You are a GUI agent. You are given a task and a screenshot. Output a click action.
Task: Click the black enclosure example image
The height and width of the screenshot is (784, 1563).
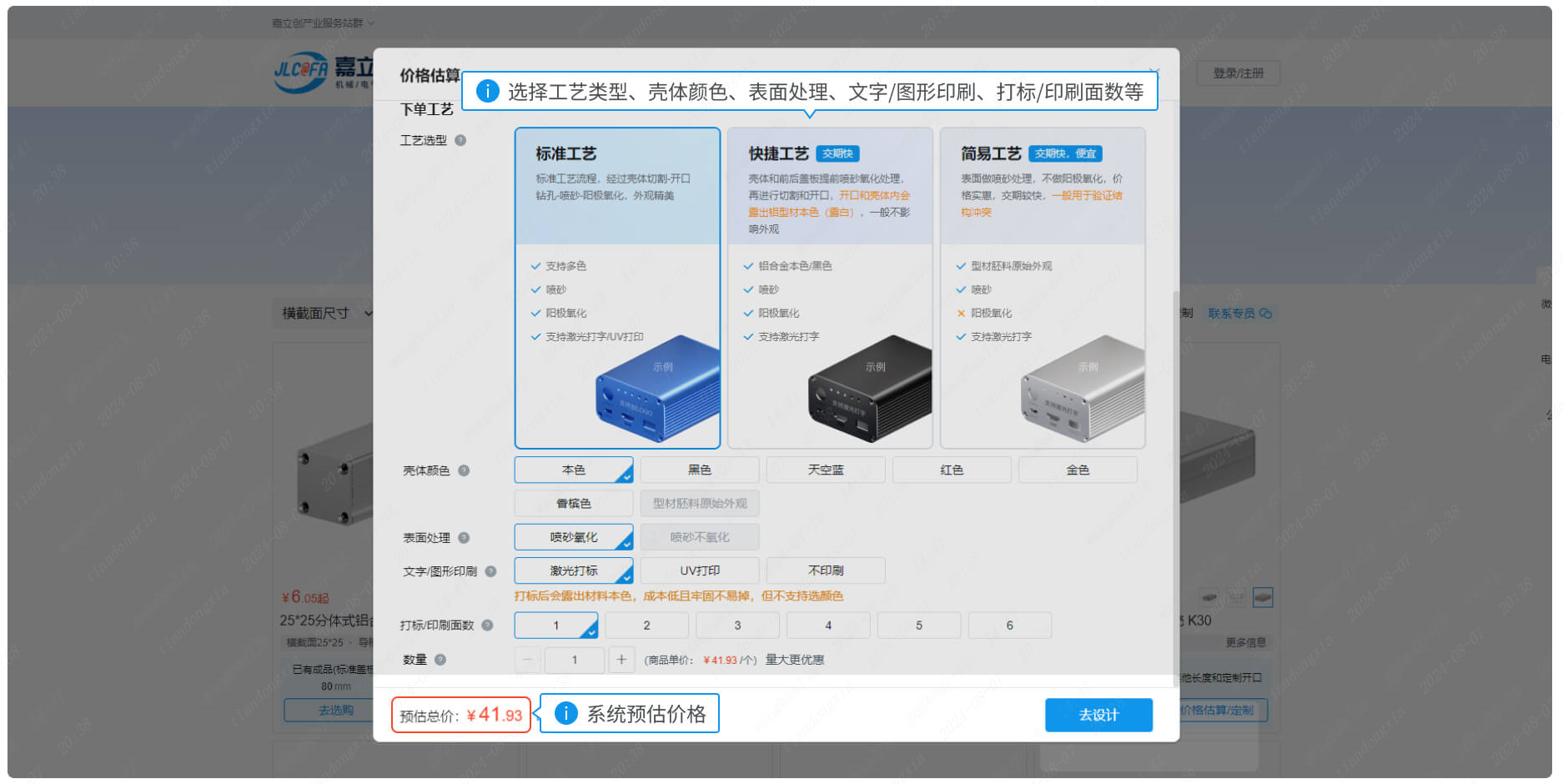click(871, 389)
